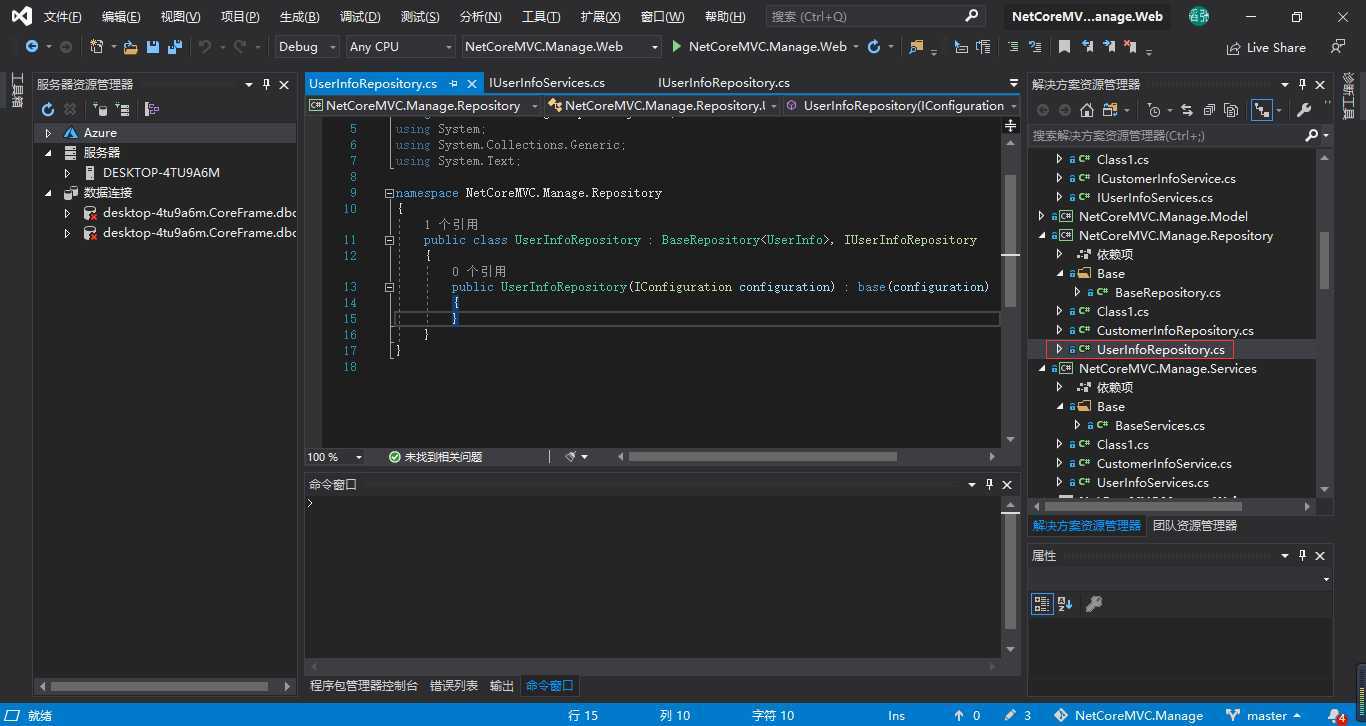Click the Find in Files toolbar icon
This screenshot has width=1366, height=726.
pos(917,47)
